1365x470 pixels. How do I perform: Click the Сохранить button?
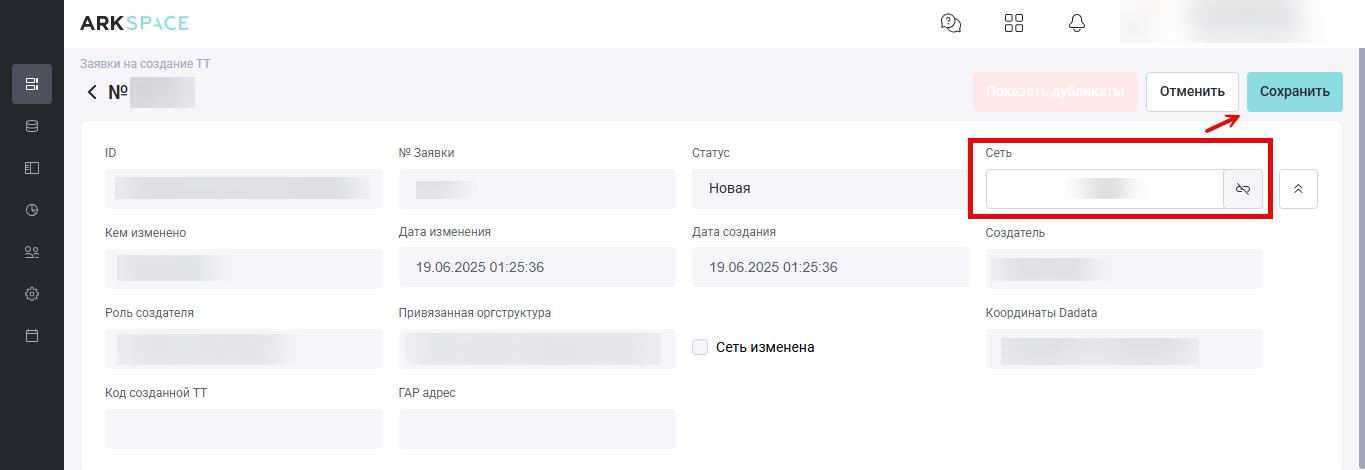point(1295,91)
